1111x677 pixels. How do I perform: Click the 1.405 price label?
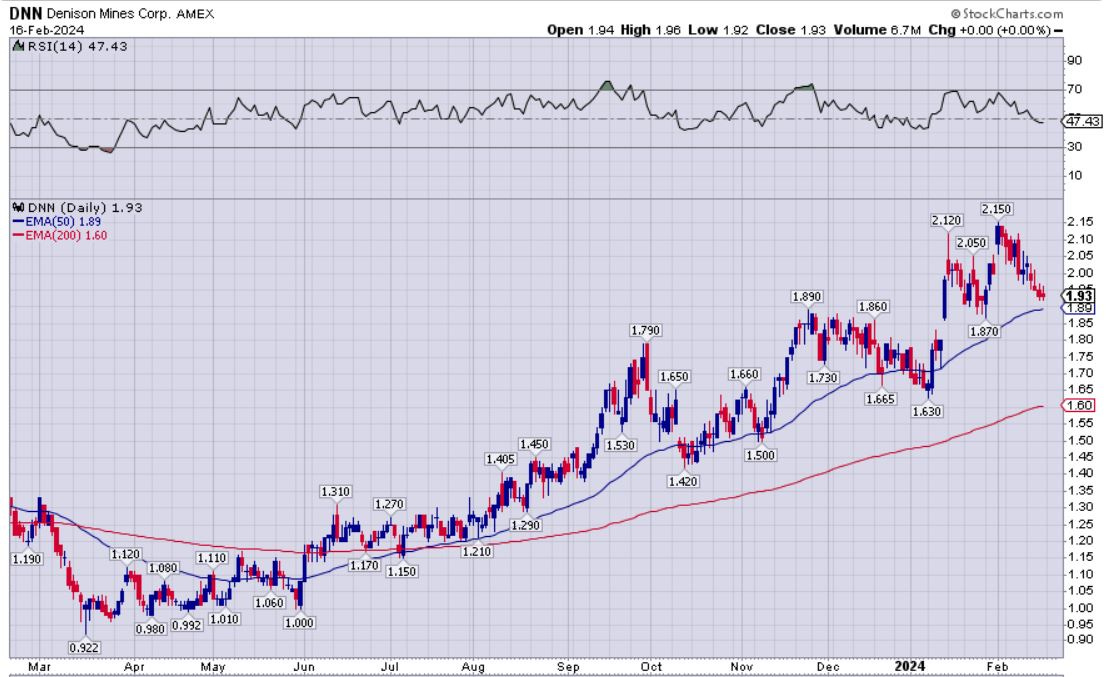coord(500,459)
